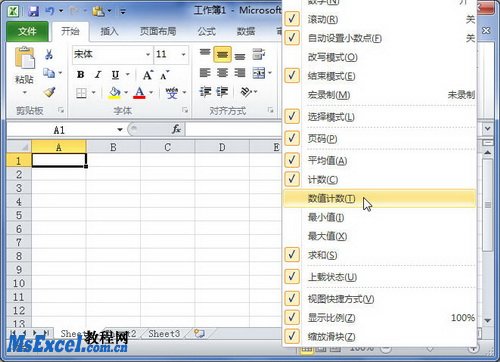Viewport: 500px width, 362px height.
Task: Click the Save icon in quick access toolbar
Action: [x=33, y=11]
